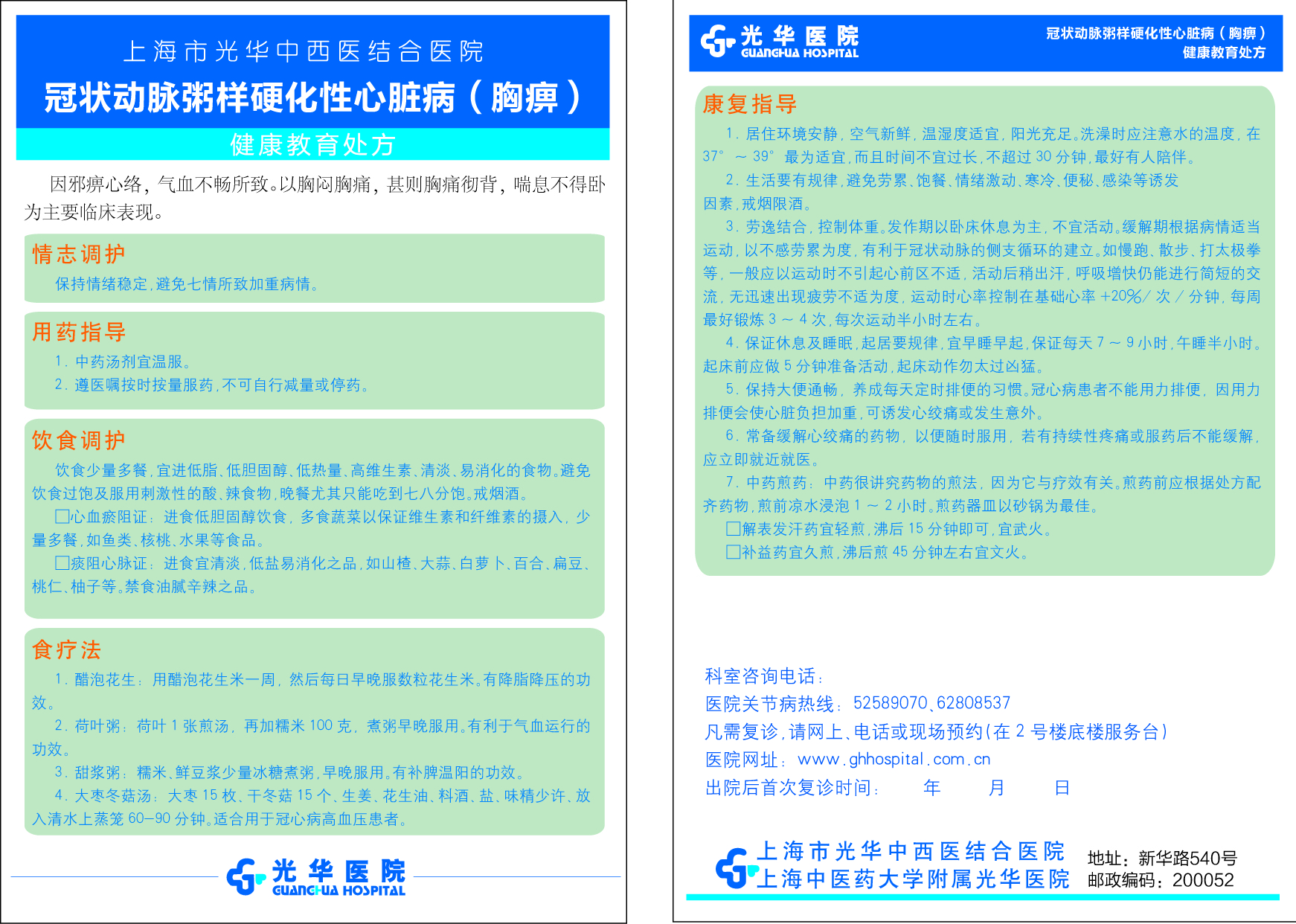Click the 出院后首次复诊时间 label
The height and width of the screenshot is (924, 1296).
792,788
